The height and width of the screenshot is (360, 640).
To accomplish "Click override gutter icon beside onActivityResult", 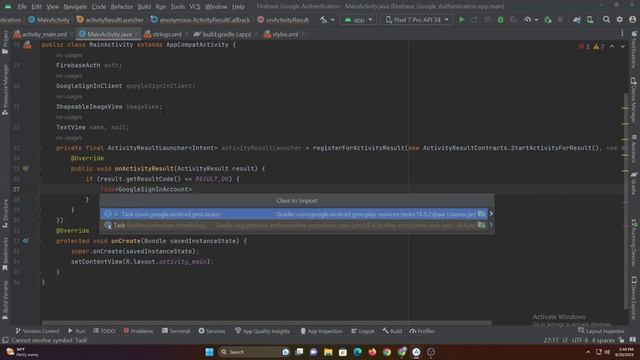I will click(x=25, y=168).
